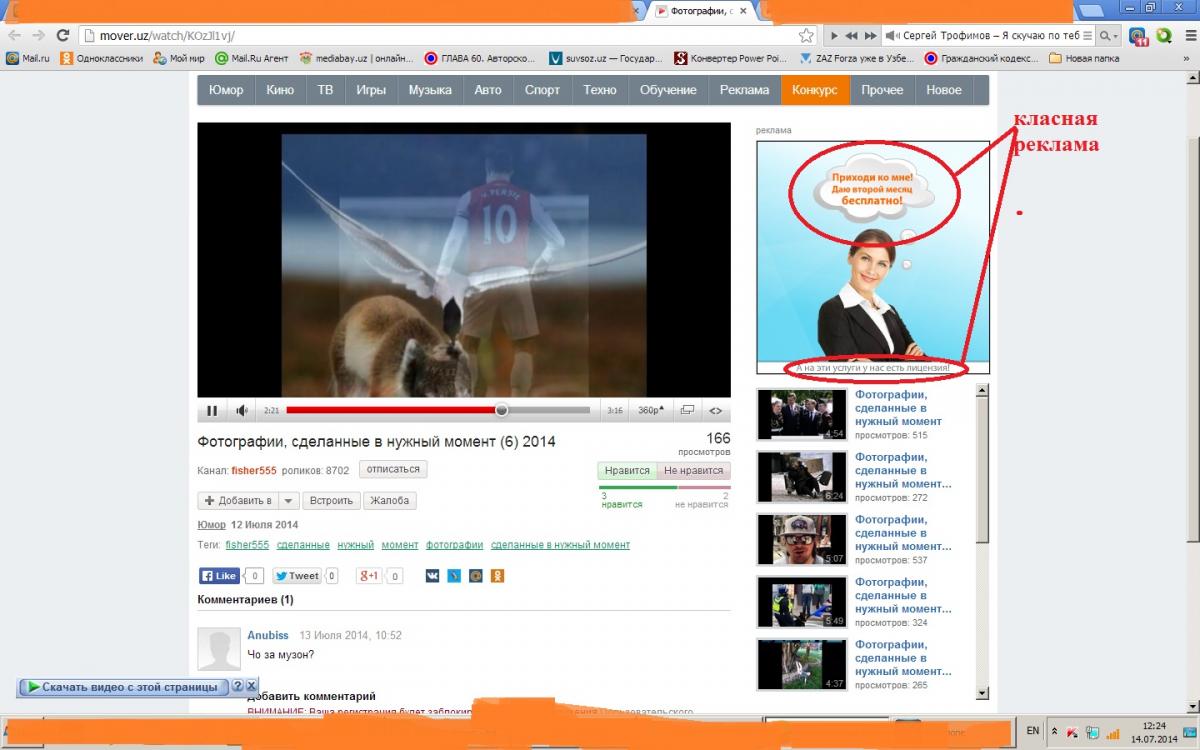The width and height of the screenshot is (1200, 750).
Task: Mark the video as Нравится
Action: point(627,471)
